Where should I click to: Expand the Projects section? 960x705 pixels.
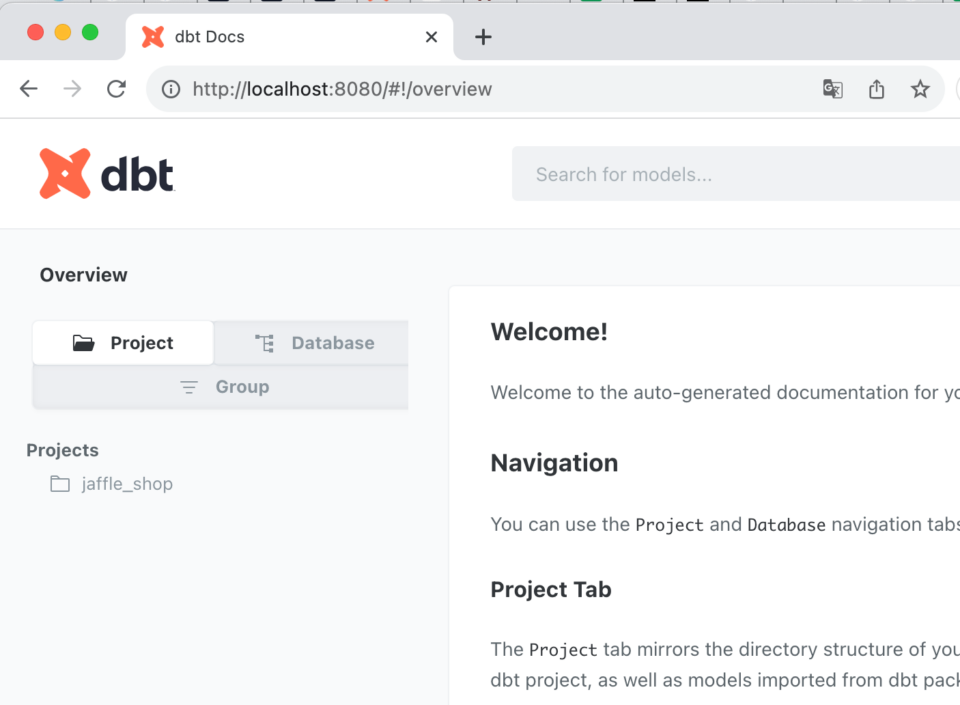coord(62,450)
